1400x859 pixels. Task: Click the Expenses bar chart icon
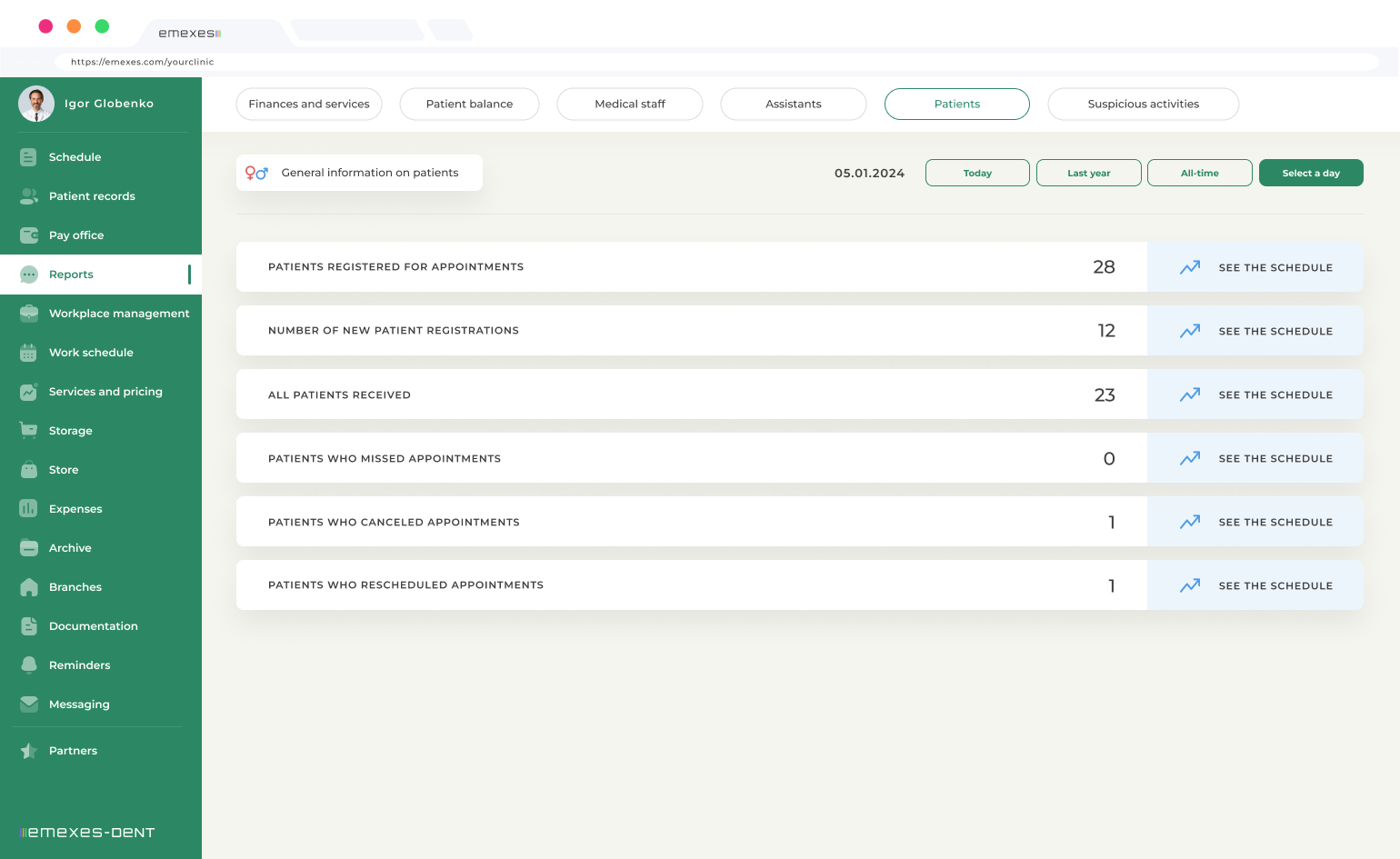(x=28, y=509)
